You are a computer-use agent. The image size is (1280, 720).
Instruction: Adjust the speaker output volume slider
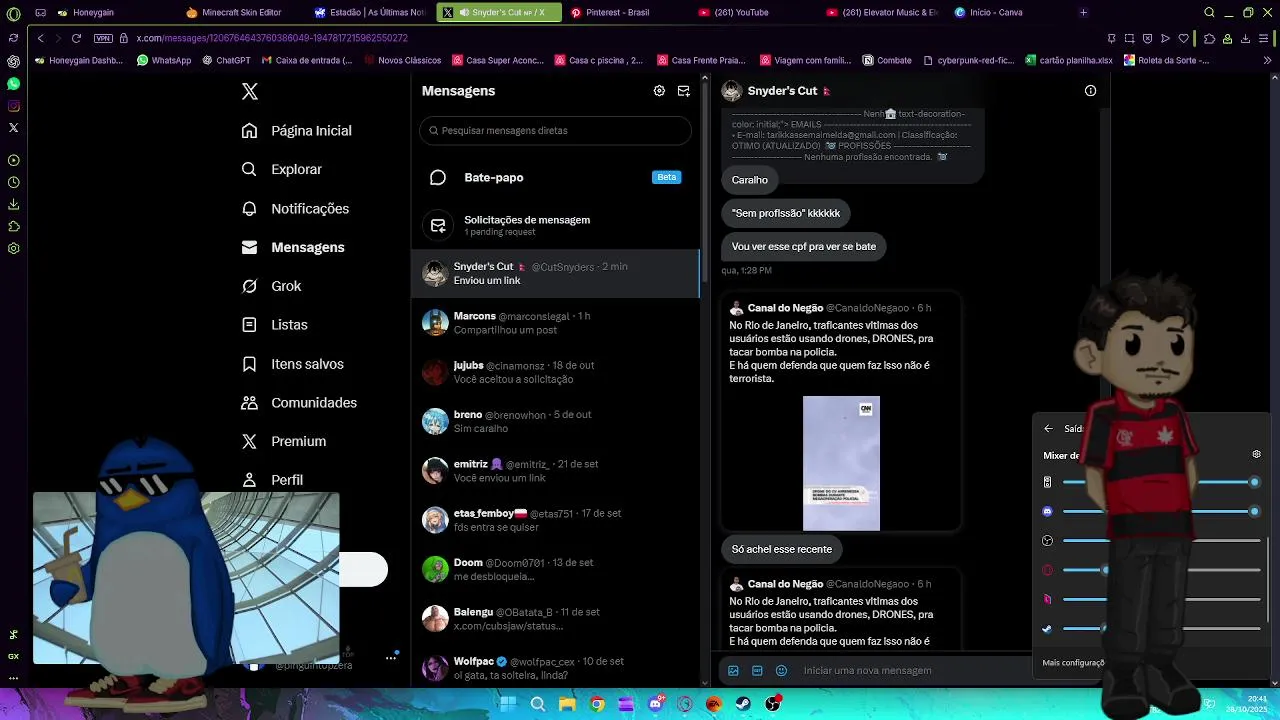1161,482
